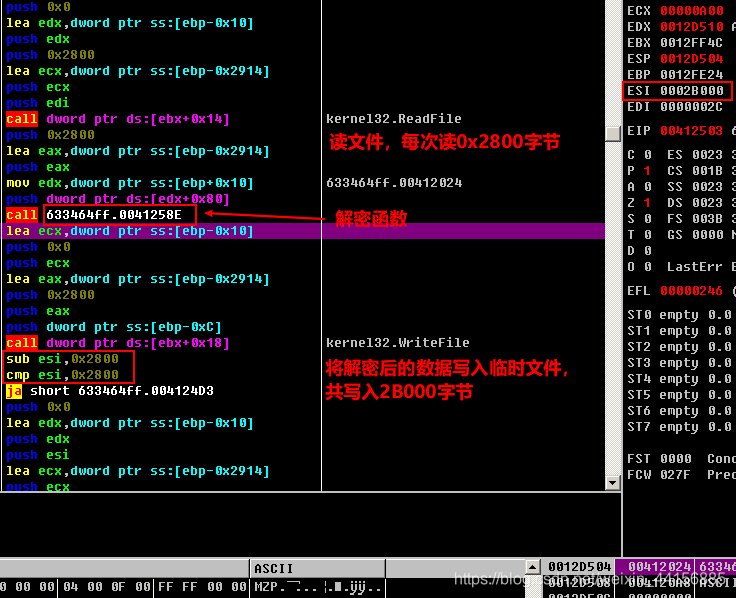736x598 pixels.
Task: Click the FST 0000 status word
Action: 659,458
